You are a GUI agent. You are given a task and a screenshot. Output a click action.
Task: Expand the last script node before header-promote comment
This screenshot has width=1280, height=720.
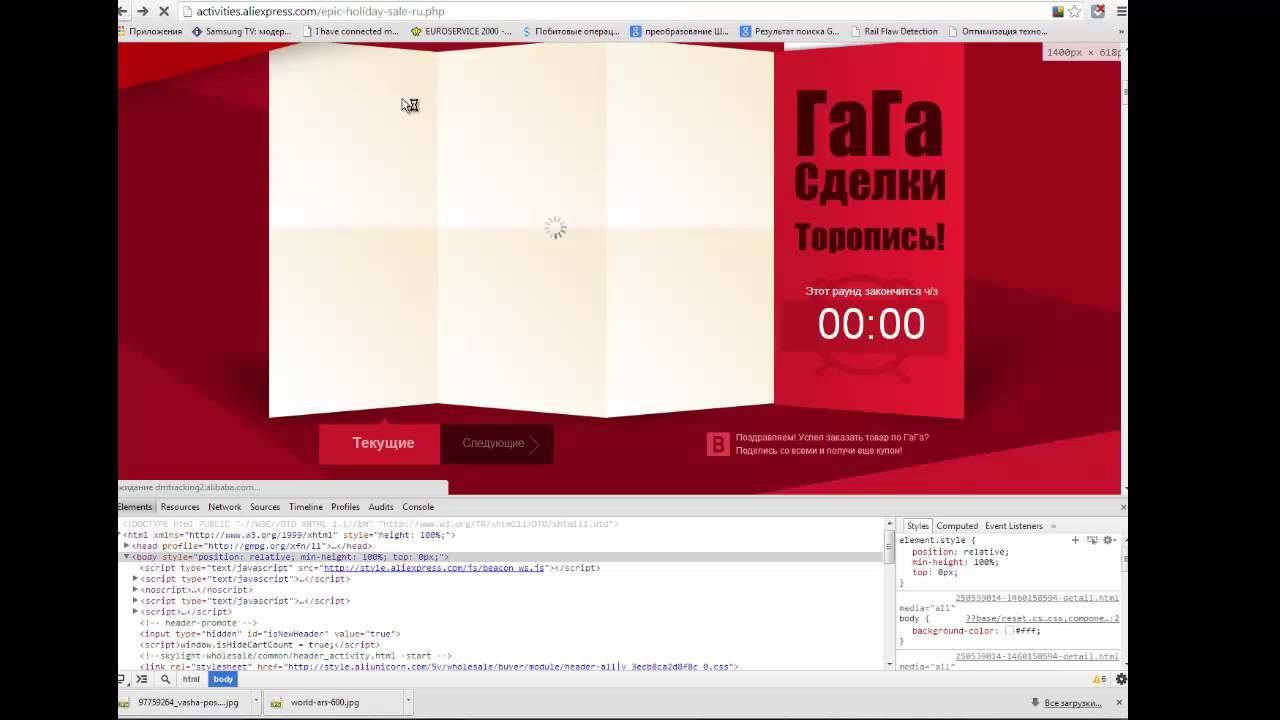(x=135, y=612)
